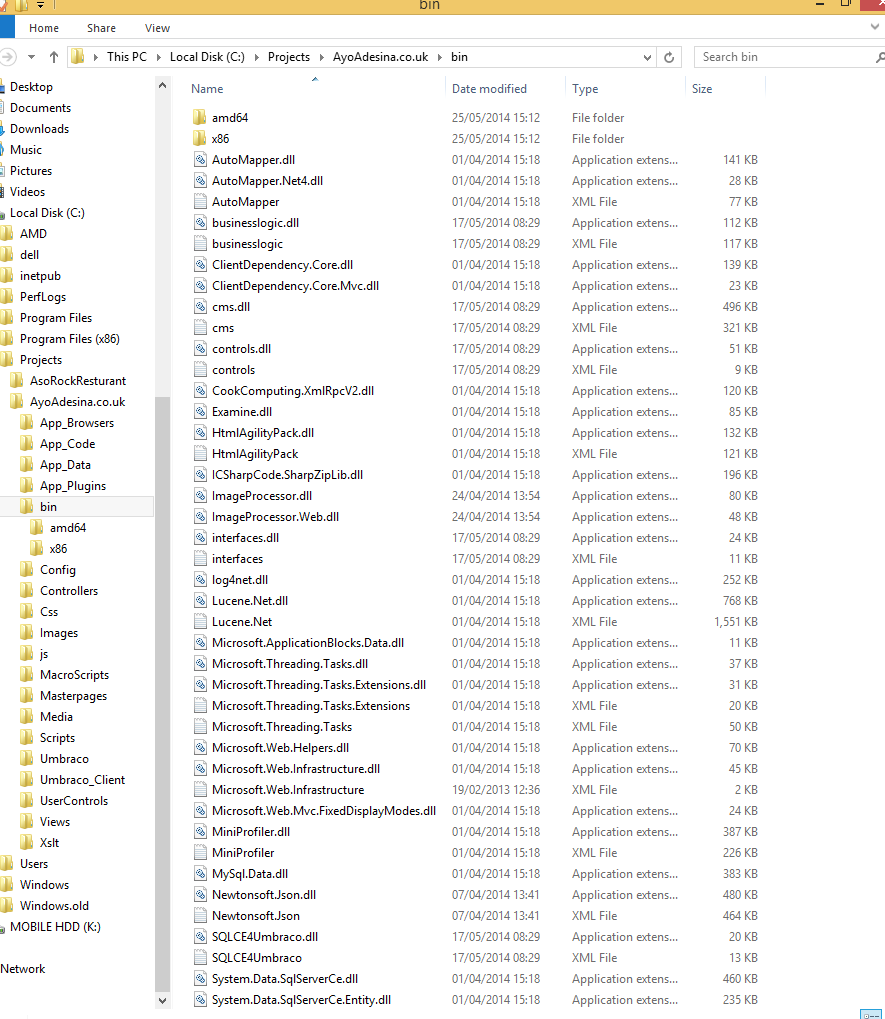Open the Share ribbon tab
This screenshot has width=885, height=1019.
(101, 28)
